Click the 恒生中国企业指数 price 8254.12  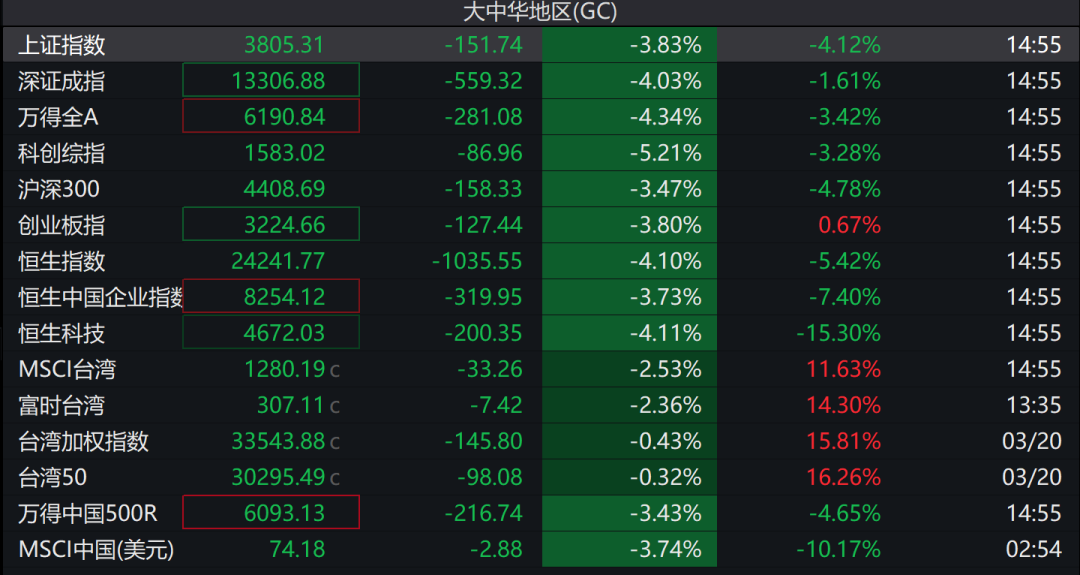coord(271,297)
